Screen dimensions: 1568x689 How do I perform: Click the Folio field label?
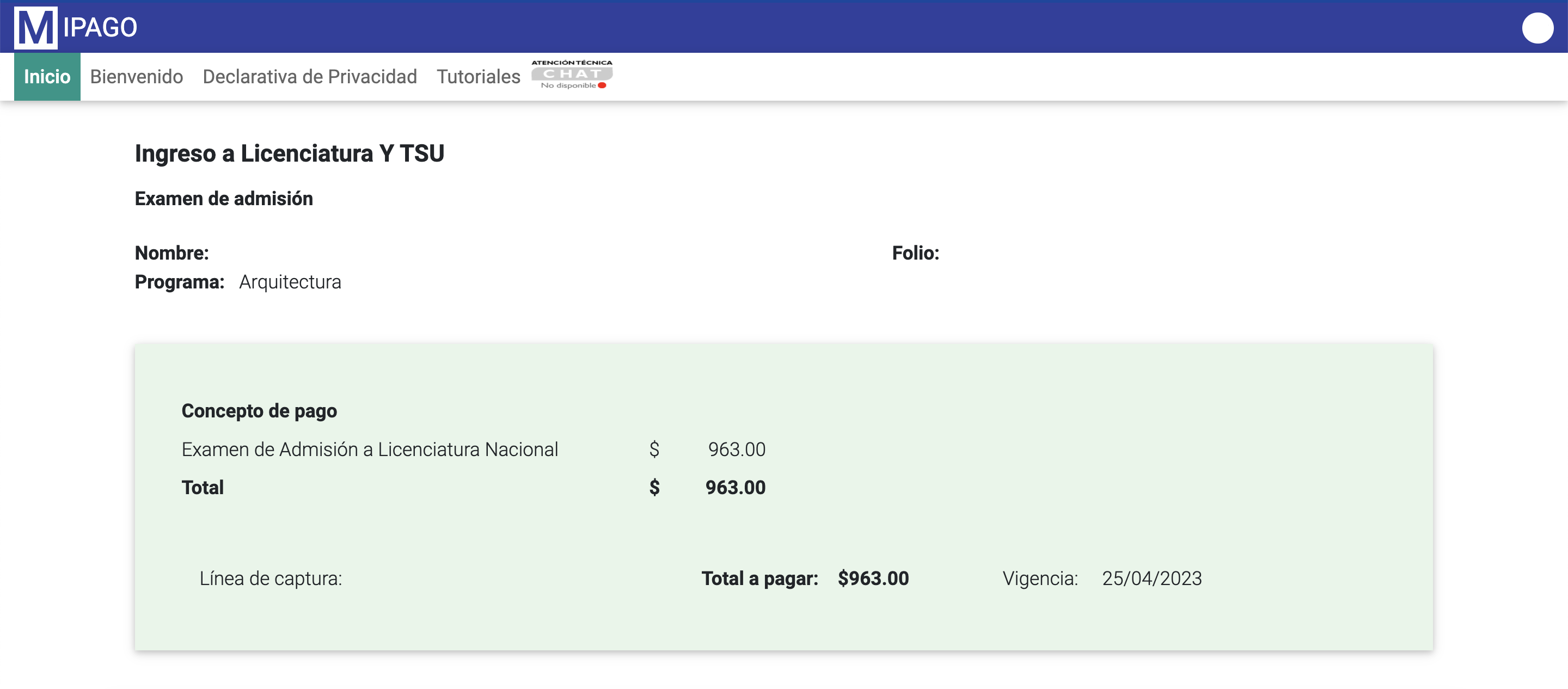(x=915, y=253)
